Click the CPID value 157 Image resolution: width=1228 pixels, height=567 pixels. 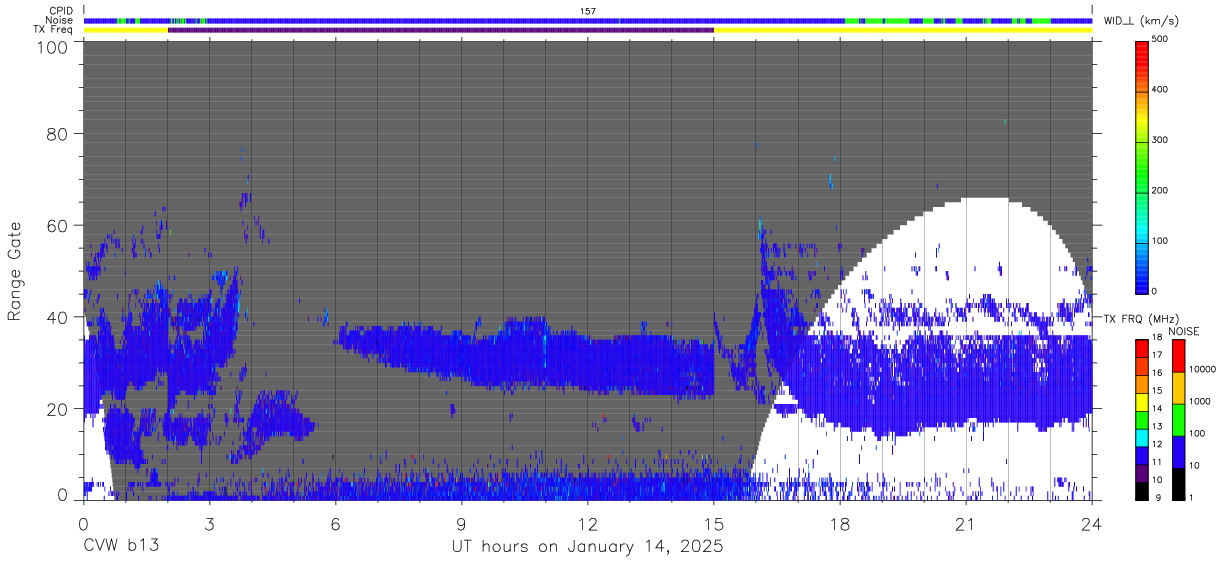[588, 11]
